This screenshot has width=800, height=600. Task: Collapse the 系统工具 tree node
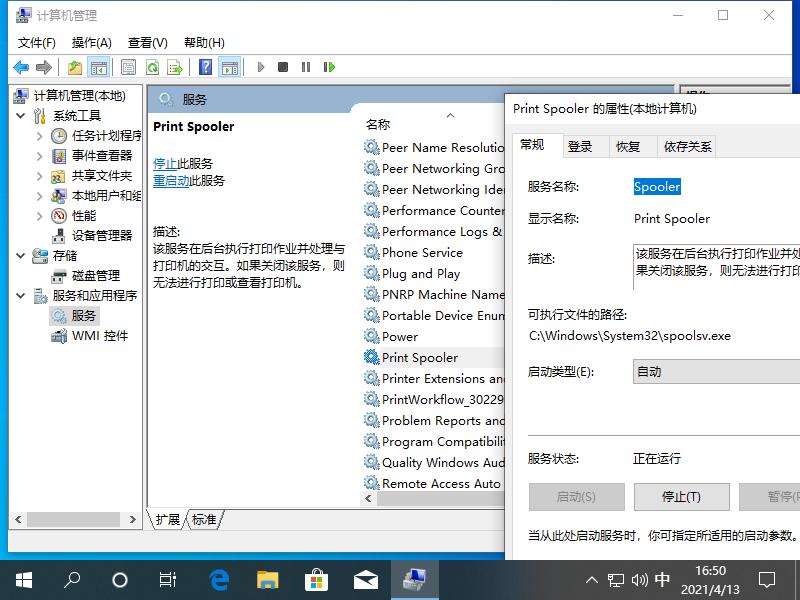point(20,116)
